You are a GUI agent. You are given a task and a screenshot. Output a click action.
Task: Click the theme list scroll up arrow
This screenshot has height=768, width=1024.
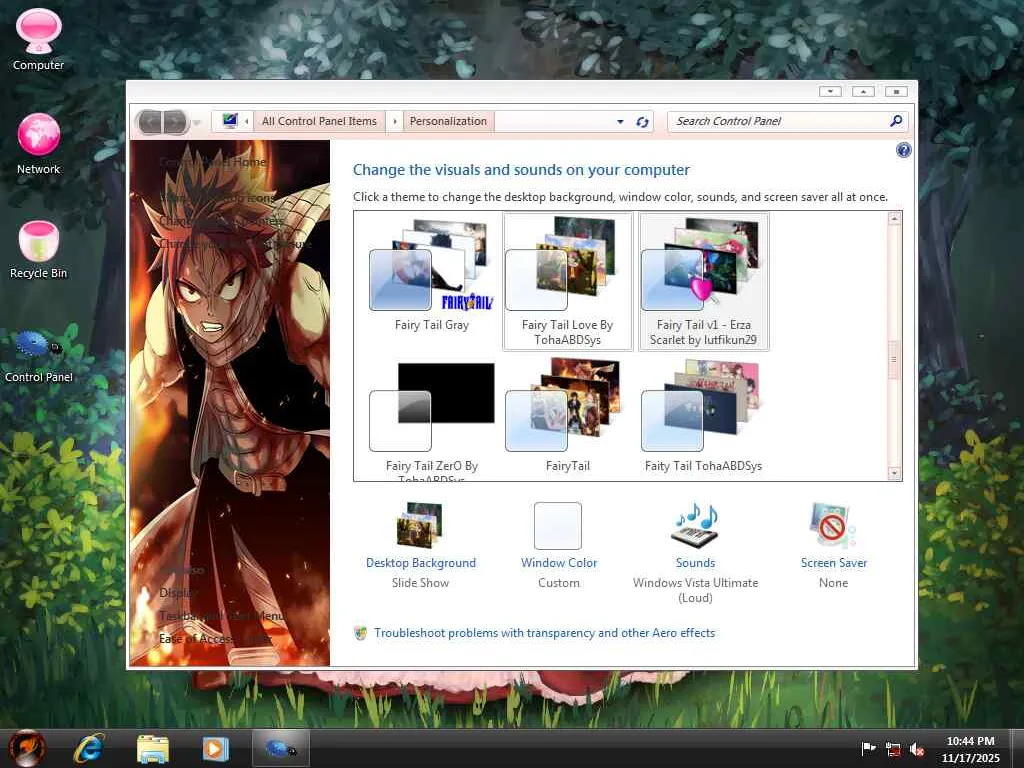point(894,219)
